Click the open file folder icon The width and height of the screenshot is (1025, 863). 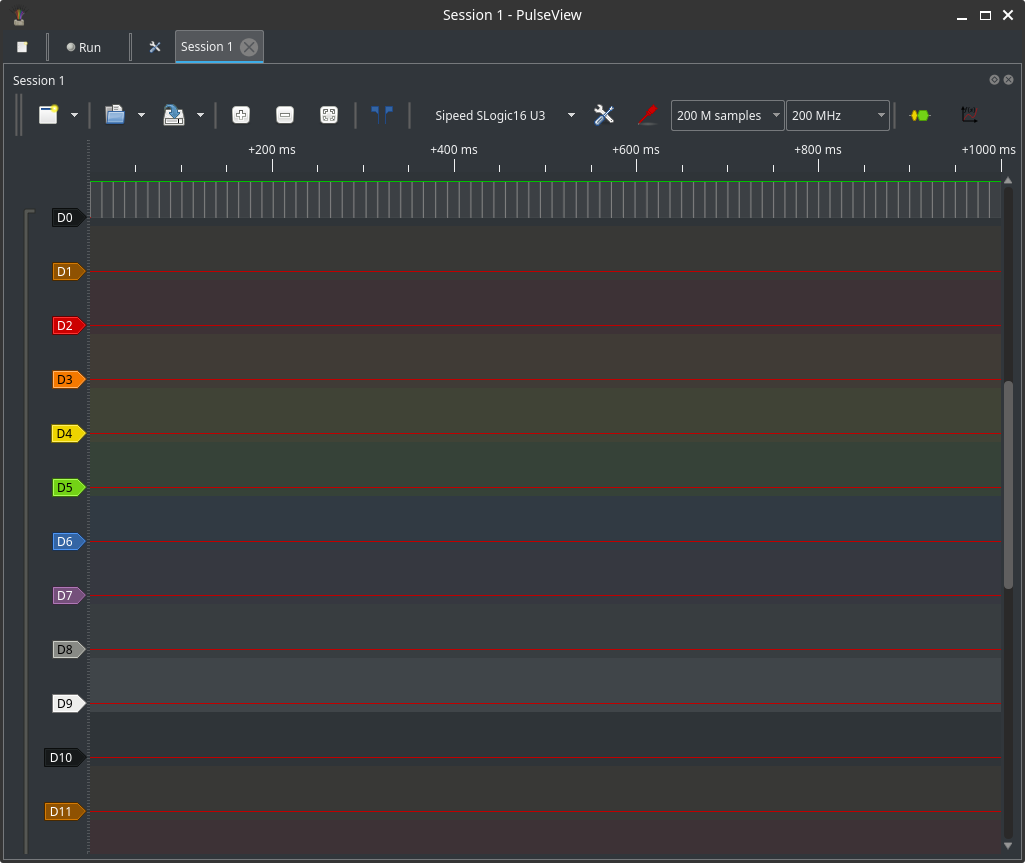[x=115, y=115]
